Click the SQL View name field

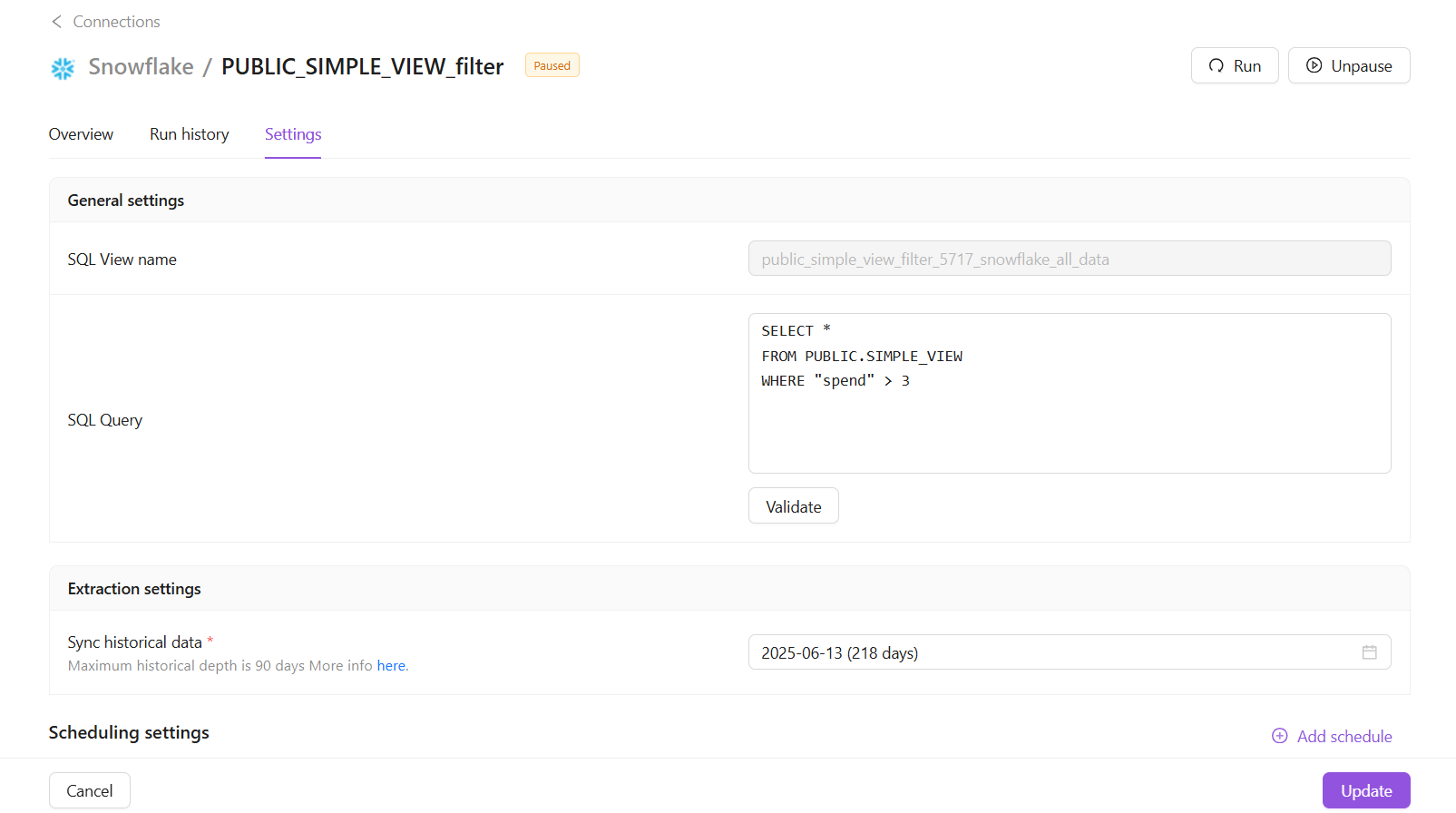click(x=1069, y=259)
